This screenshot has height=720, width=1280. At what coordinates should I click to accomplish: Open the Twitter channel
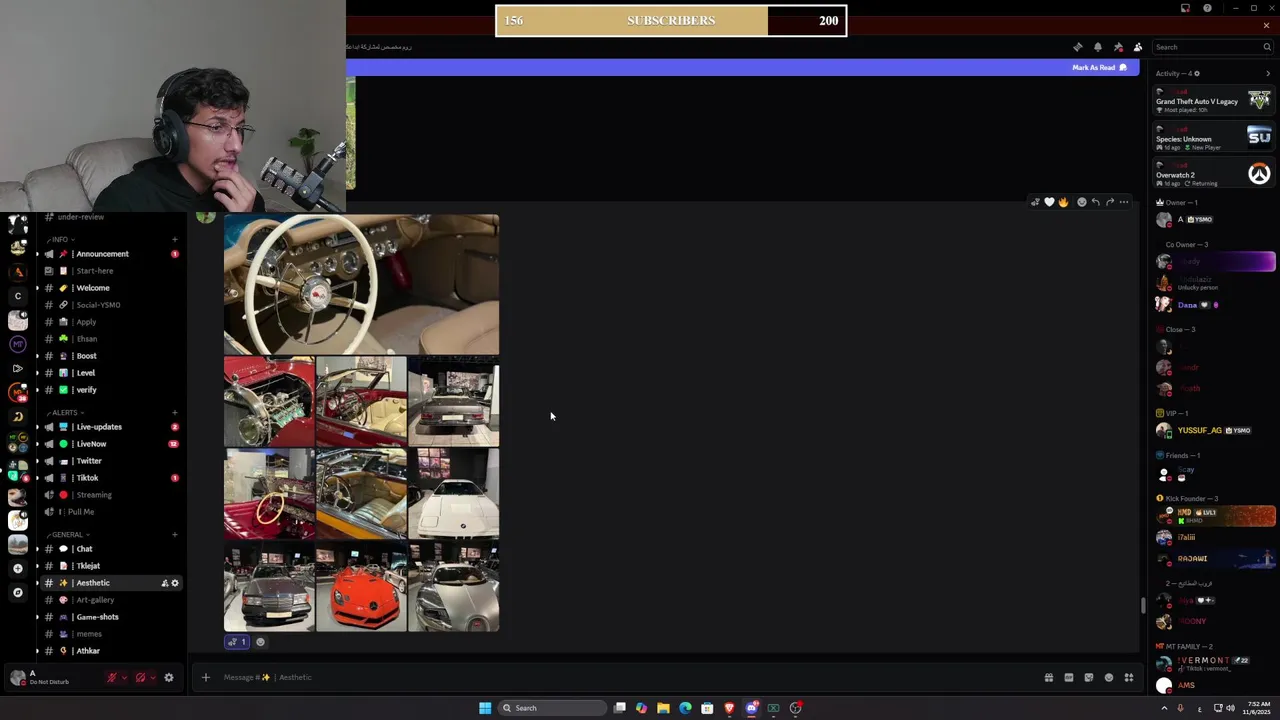coord(110,461)
